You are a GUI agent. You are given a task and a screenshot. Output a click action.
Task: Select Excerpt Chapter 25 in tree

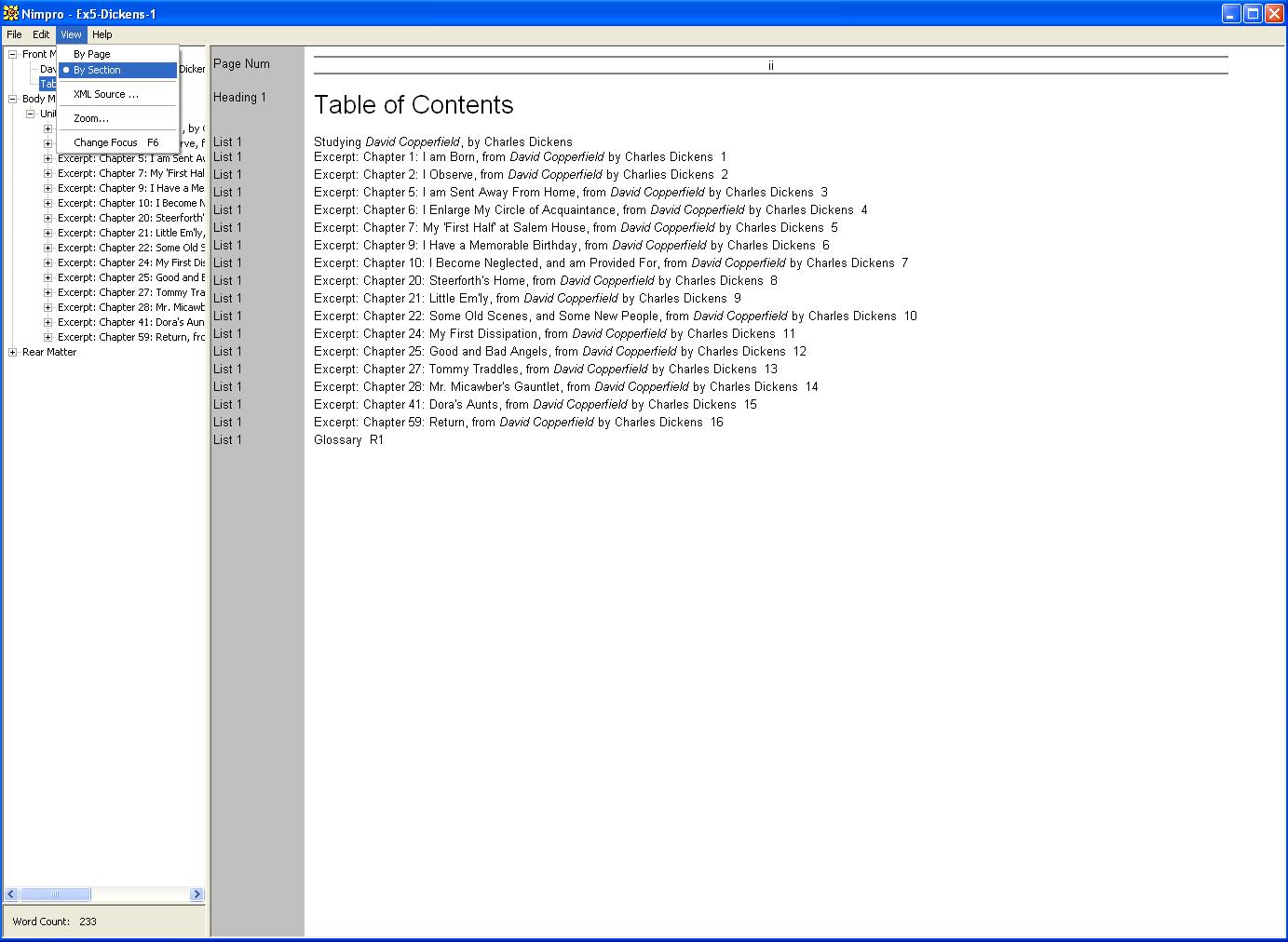(x=131, y=277)
